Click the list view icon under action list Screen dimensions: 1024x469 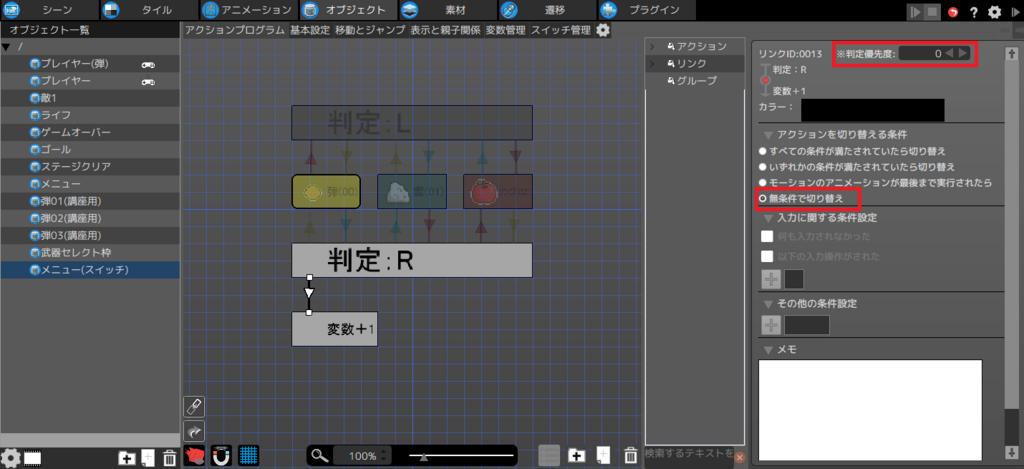coord(549,455)
